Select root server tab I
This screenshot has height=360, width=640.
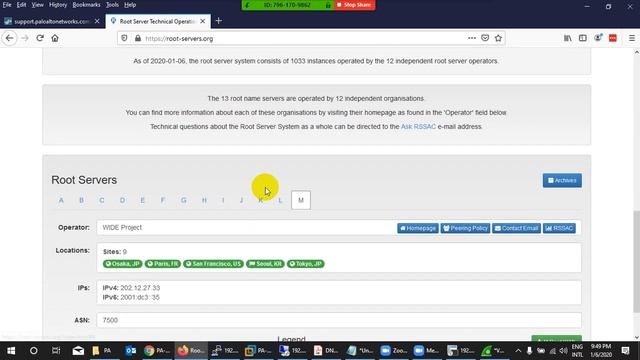223,200
